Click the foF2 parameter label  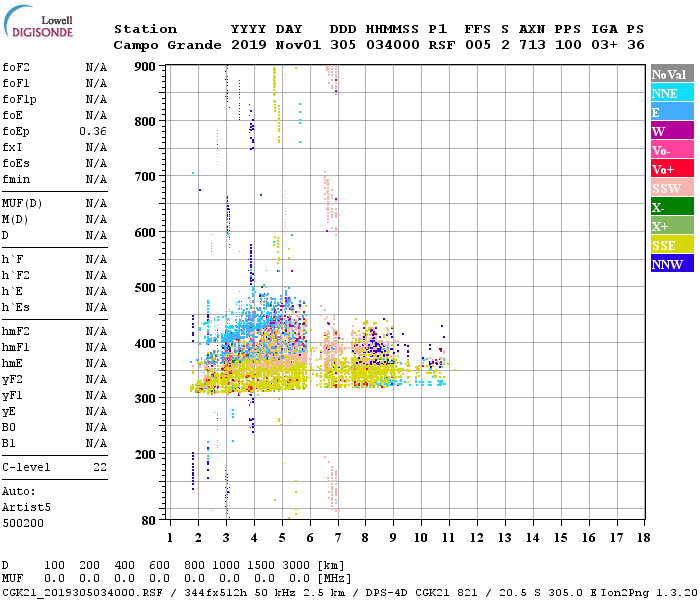[16, 67]
